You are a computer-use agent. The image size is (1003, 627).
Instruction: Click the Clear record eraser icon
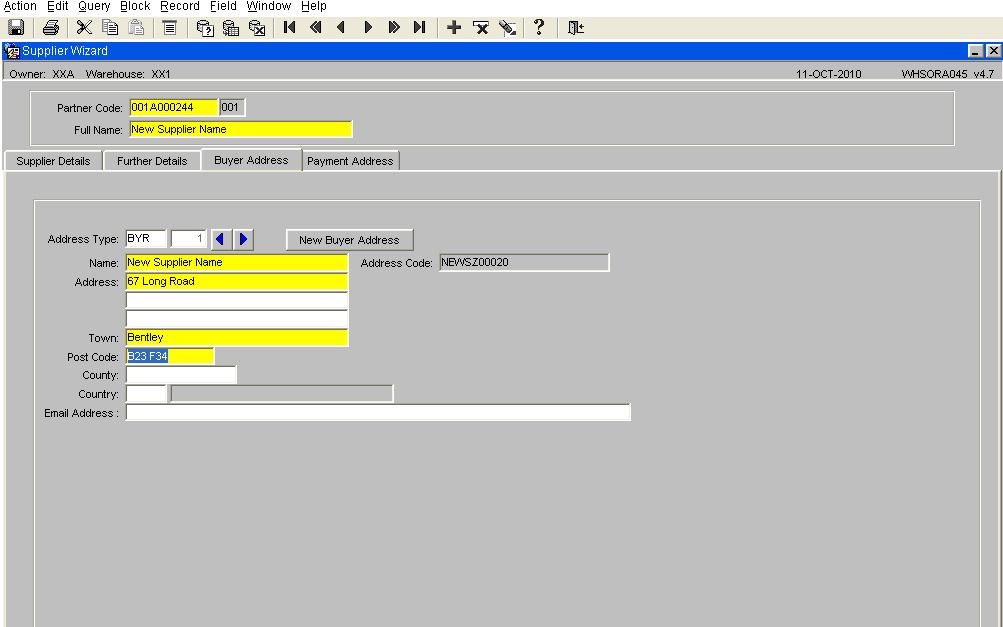pos(507,28)
